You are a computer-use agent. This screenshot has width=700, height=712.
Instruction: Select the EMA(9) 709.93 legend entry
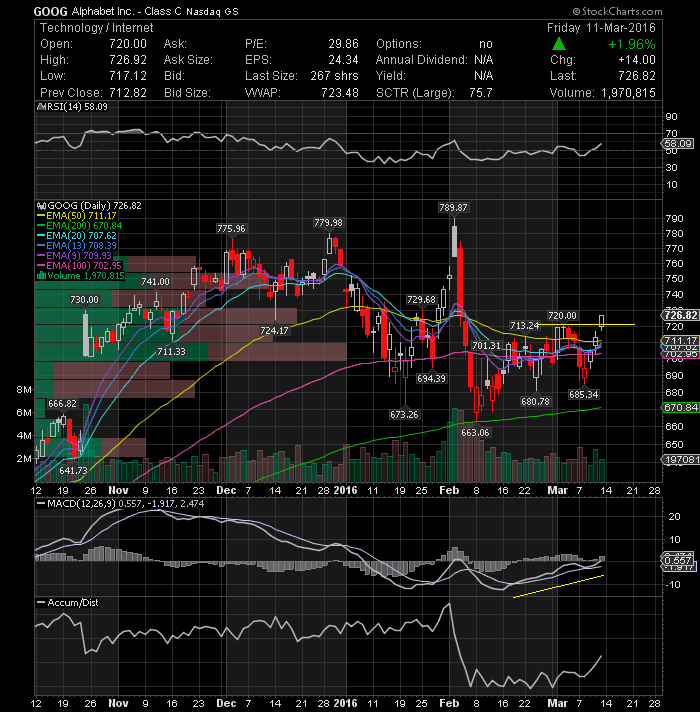point(74,256)
